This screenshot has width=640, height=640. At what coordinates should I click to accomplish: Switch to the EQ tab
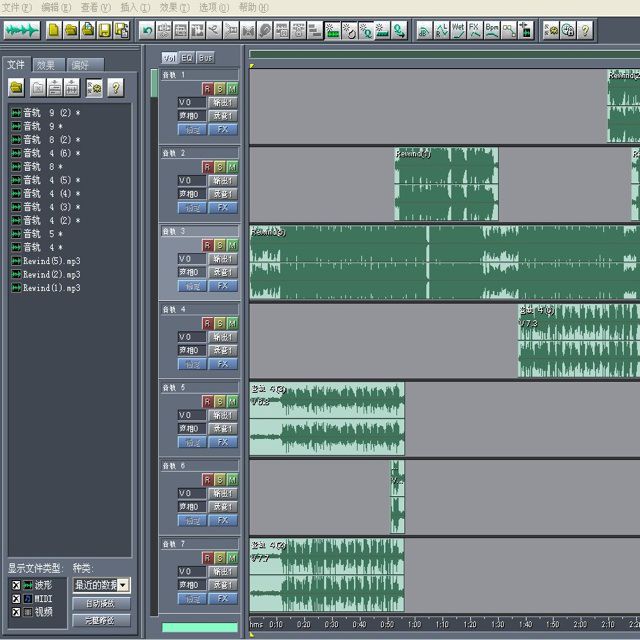click(187, 58)
